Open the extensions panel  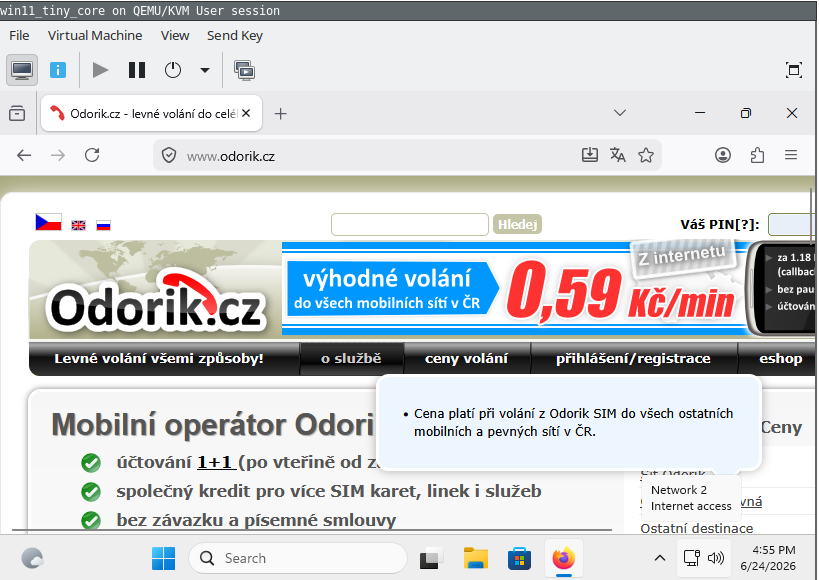click(x=757, y=155)
